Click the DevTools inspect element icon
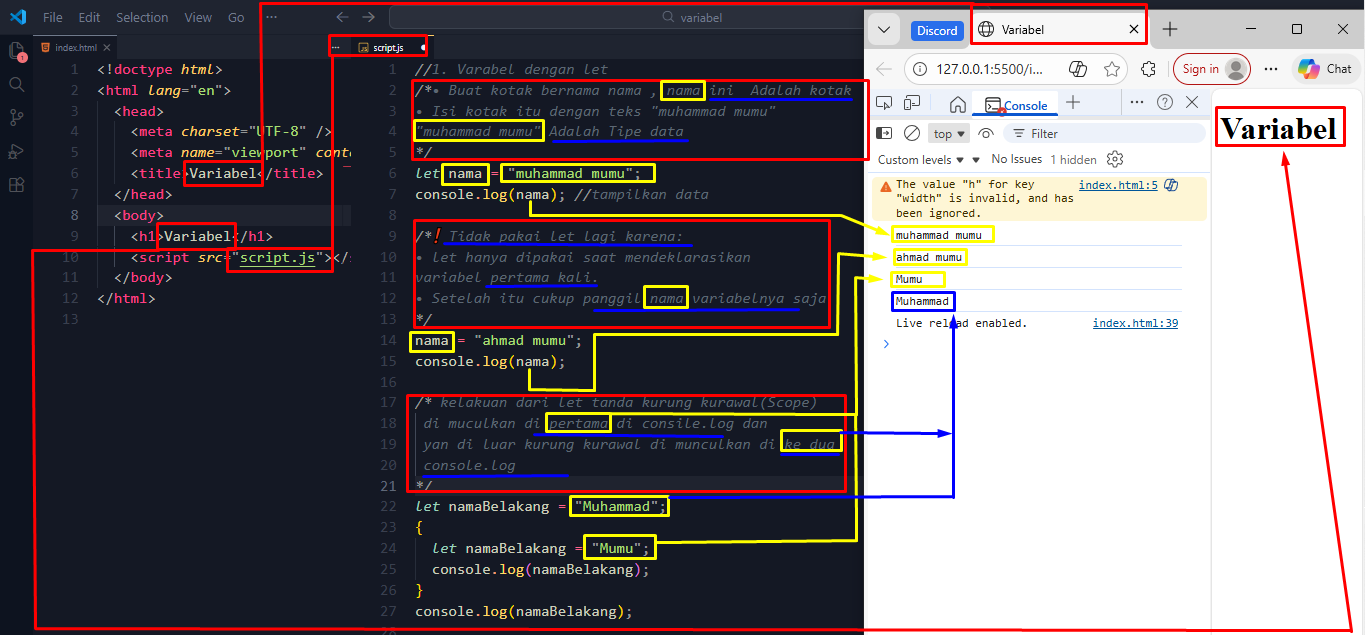1365x635 pixels. click(x=884, y=103)
